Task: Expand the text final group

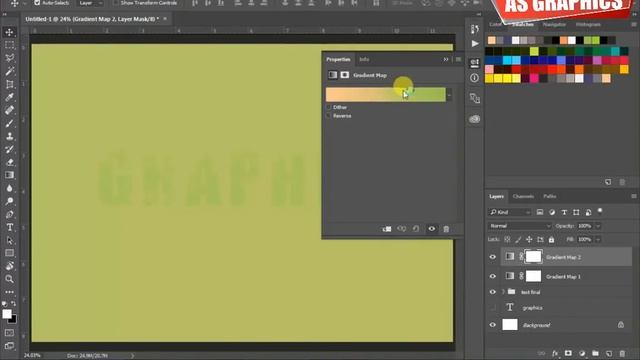Action: click(x=503, y=292)
